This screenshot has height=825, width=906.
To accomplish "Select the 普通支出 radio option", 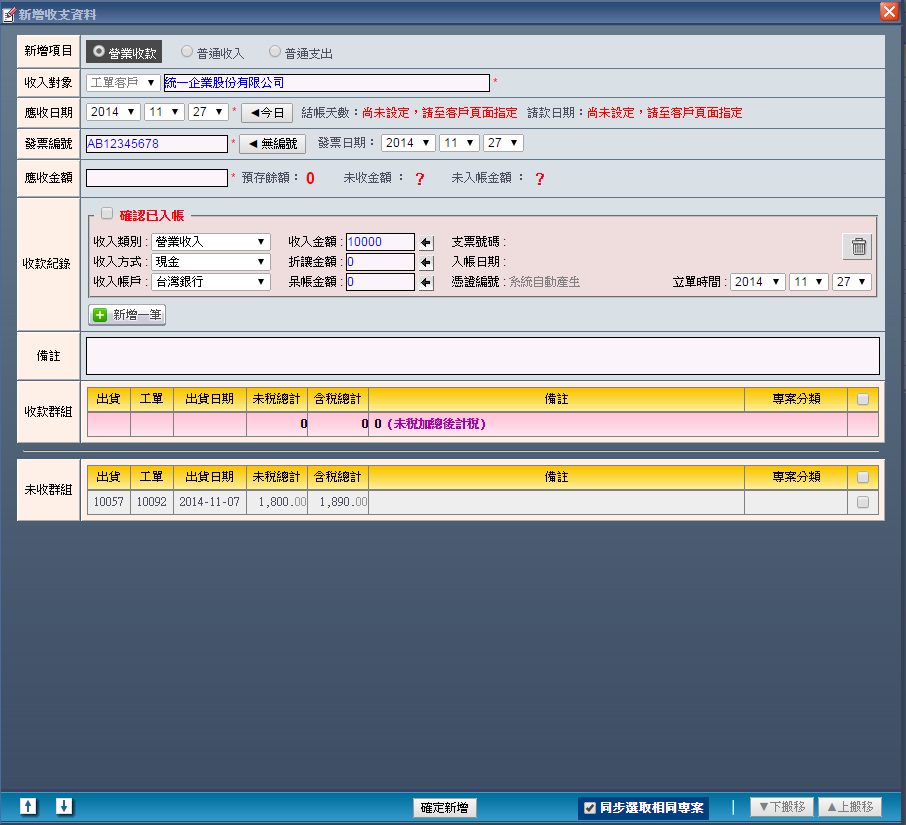I will [276, 52].
